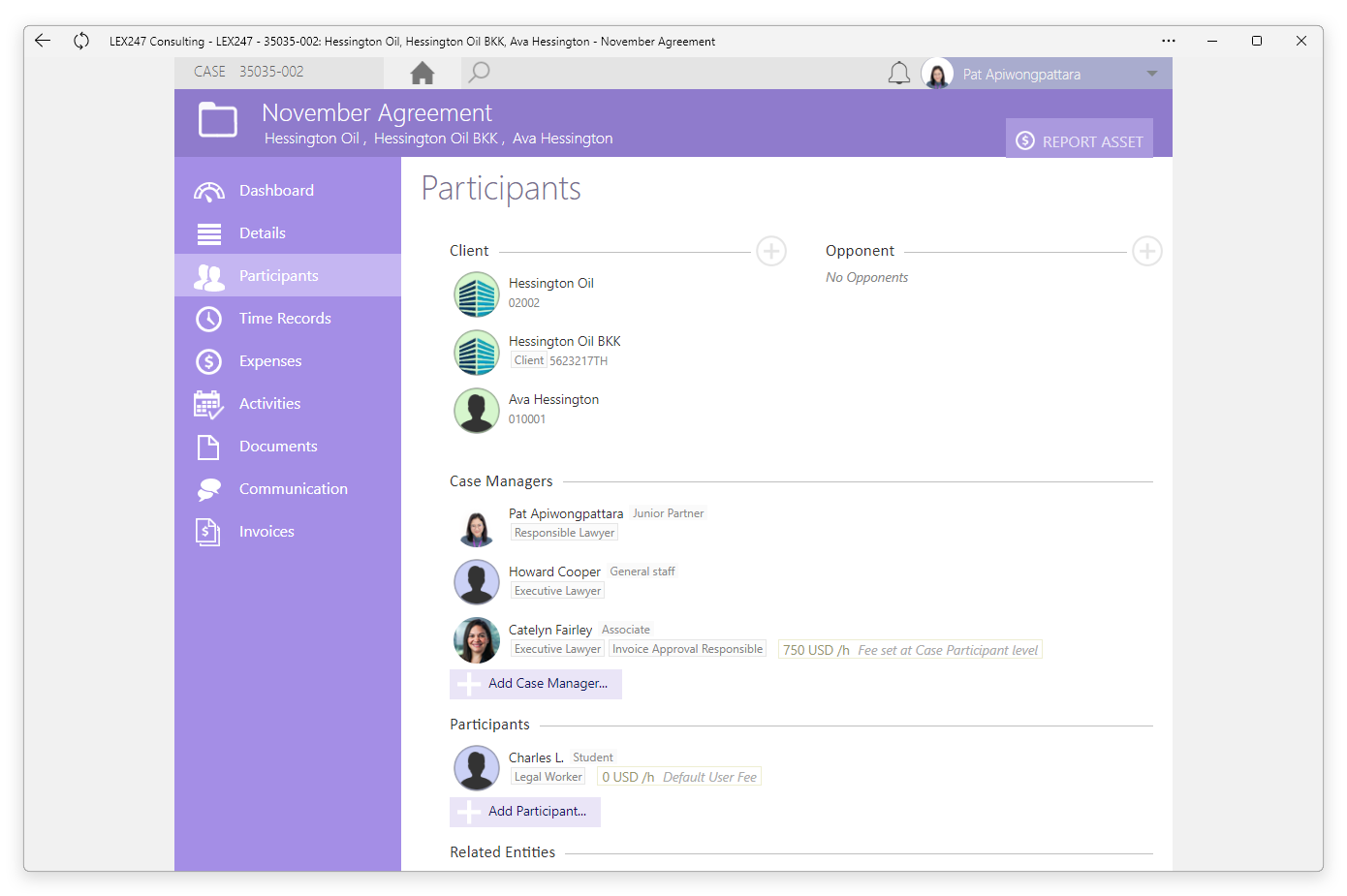Click Howard Cooper avatar icon
The width and height of the screenshot is (1347, 896).
[477, 583]
